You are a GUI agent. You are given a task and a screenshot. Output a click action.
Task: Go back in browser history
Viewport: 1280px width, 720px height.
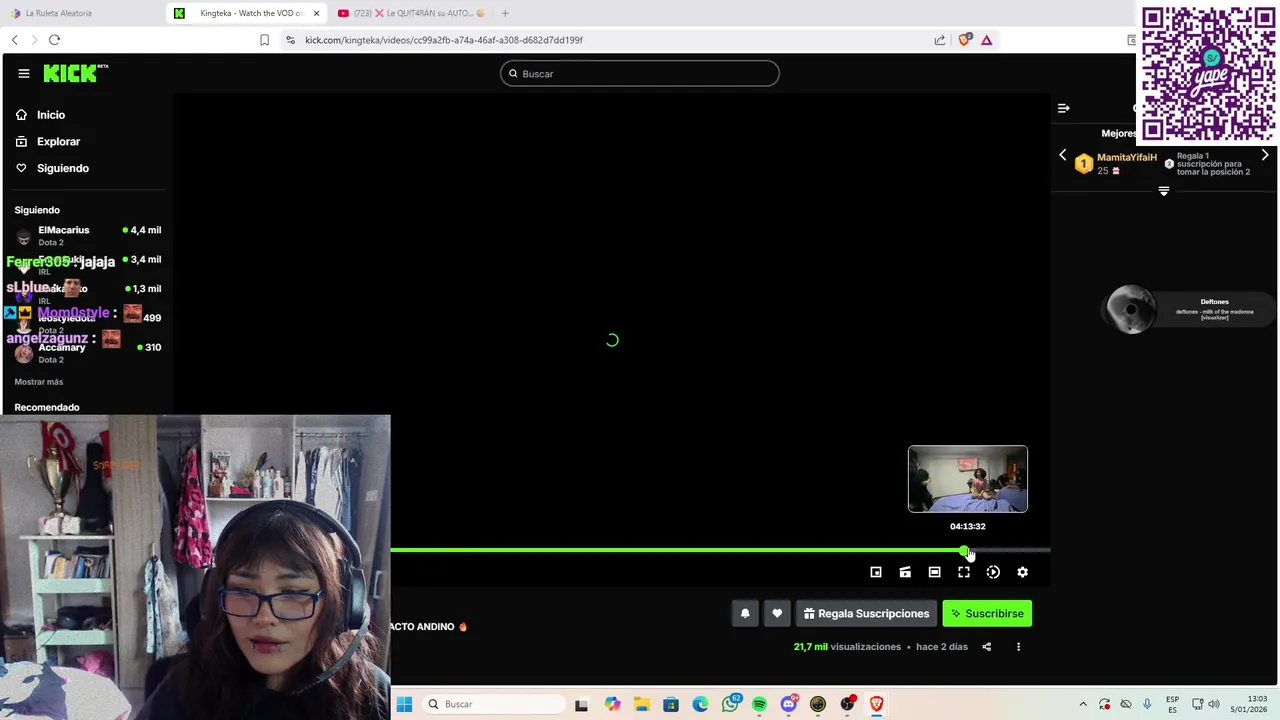point(14,40)
